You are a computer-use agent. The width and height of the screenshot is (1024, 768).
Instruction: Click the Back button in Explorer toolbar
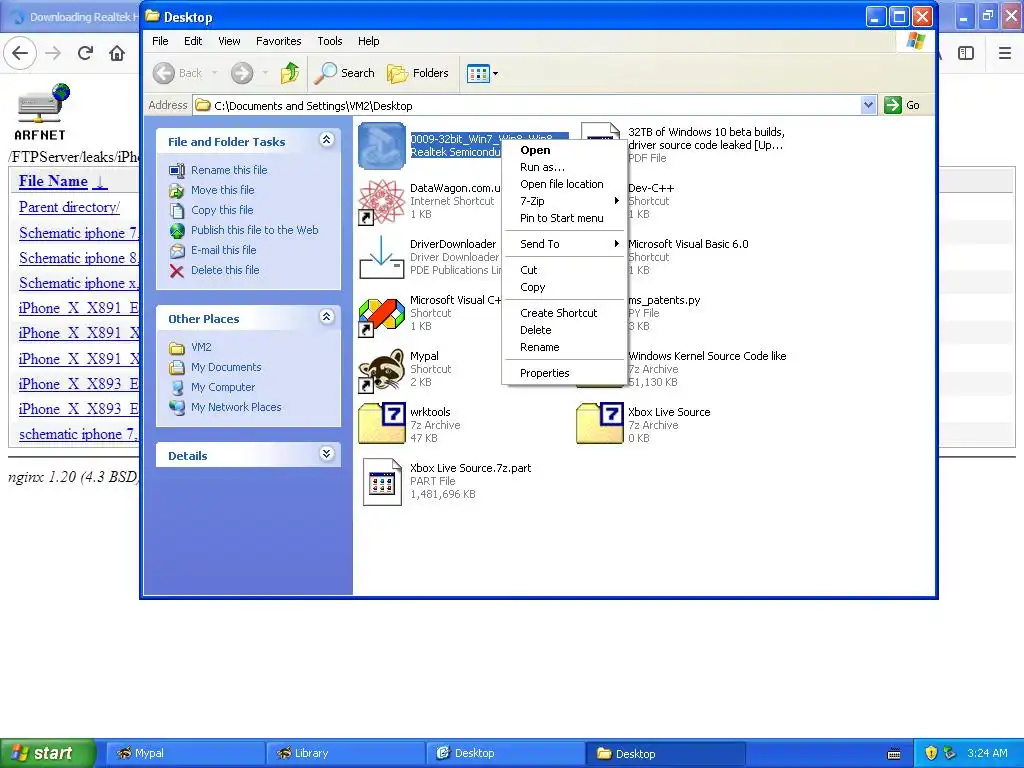click(x=178, y=73)
